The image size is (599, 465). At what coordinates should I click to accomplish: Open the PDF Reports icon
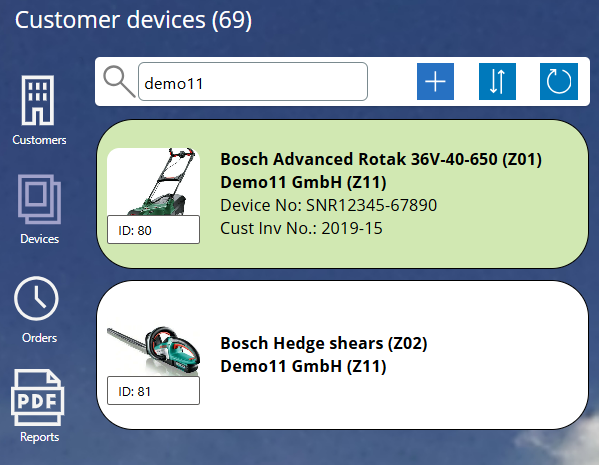(37, 397)
